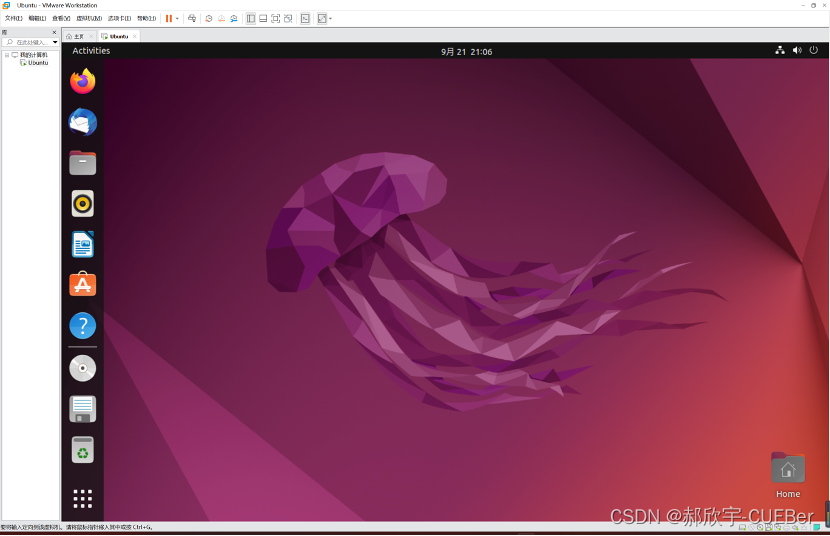Open Firefox from the Ubuntu dock
The image size is (830, 536).
click(83, 81)
